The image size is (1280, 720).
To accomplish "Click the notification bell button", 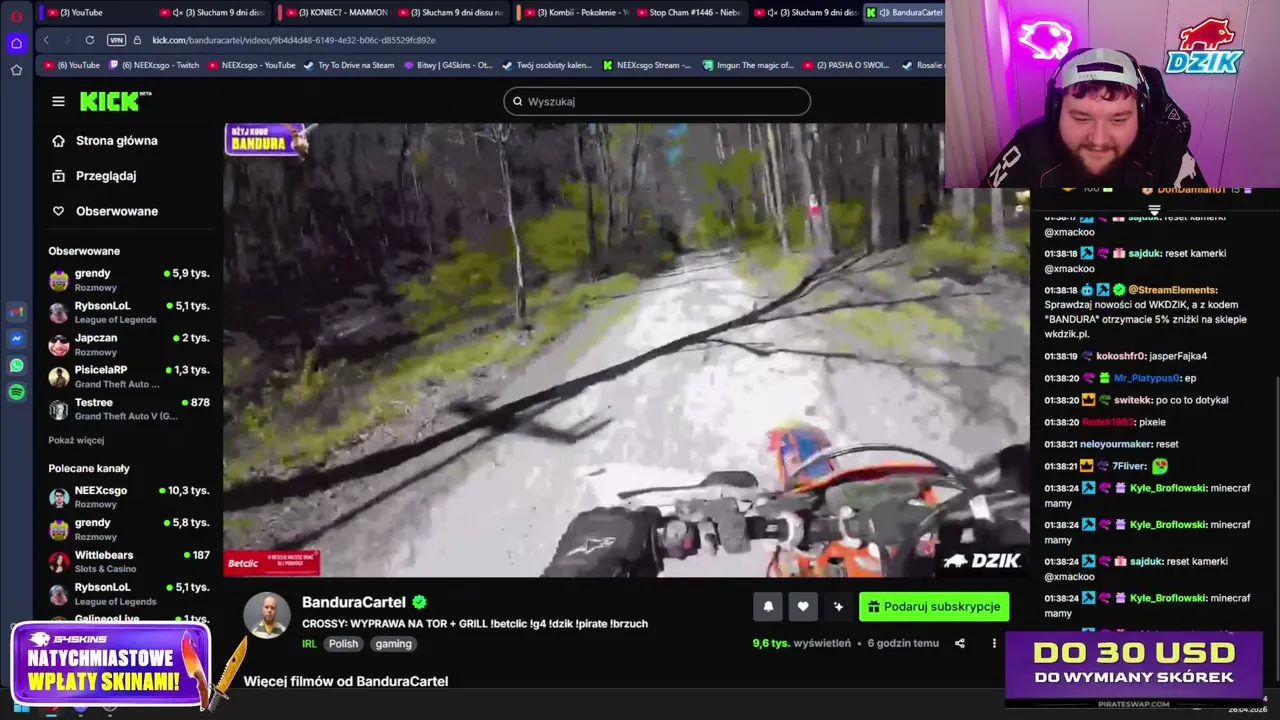I will [x=768, y=606].
